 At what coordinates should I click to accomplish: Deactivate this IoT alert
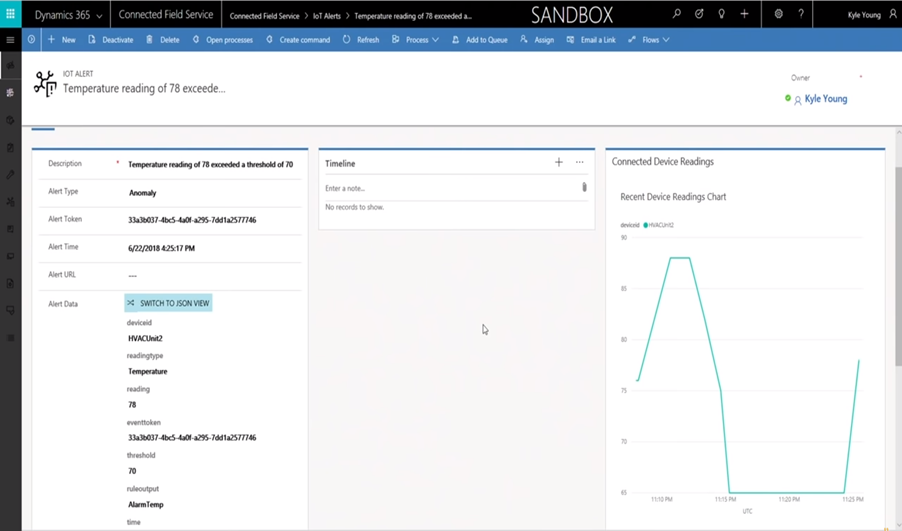[111, 40]
